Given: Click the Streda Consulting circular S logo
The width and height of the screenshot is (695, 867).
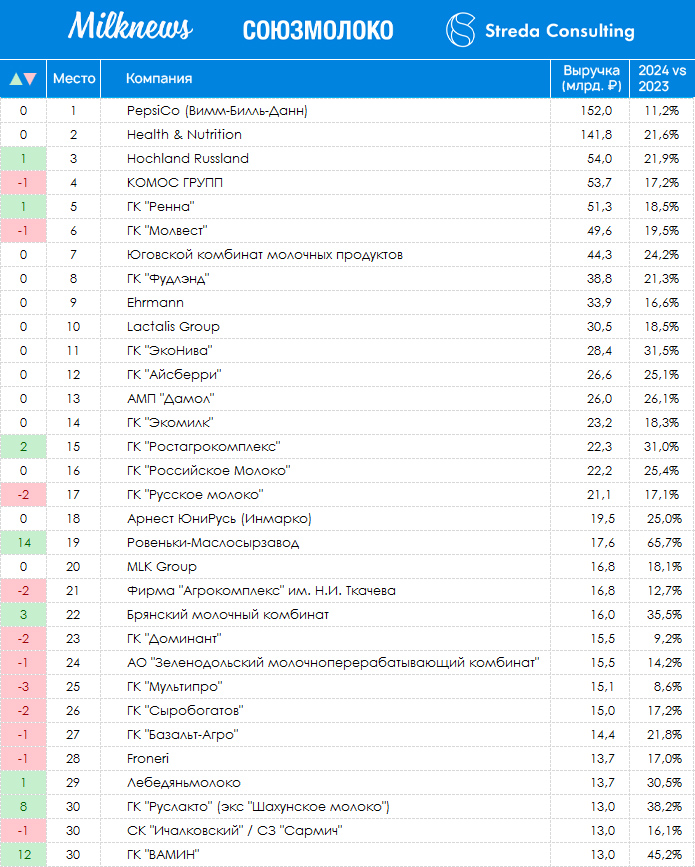Looking at the screenshot, I should click(460, 30).
